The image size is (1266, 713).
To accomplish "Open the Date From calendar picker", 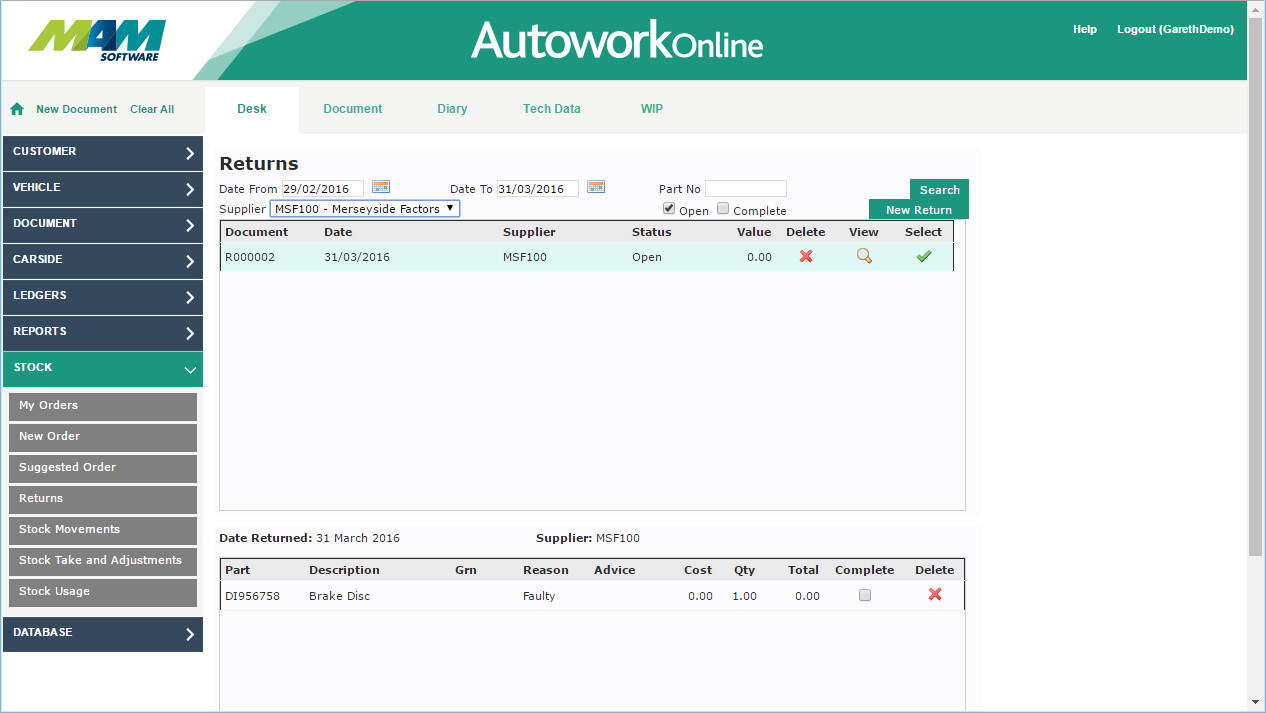I will click(x=381, y=187).
